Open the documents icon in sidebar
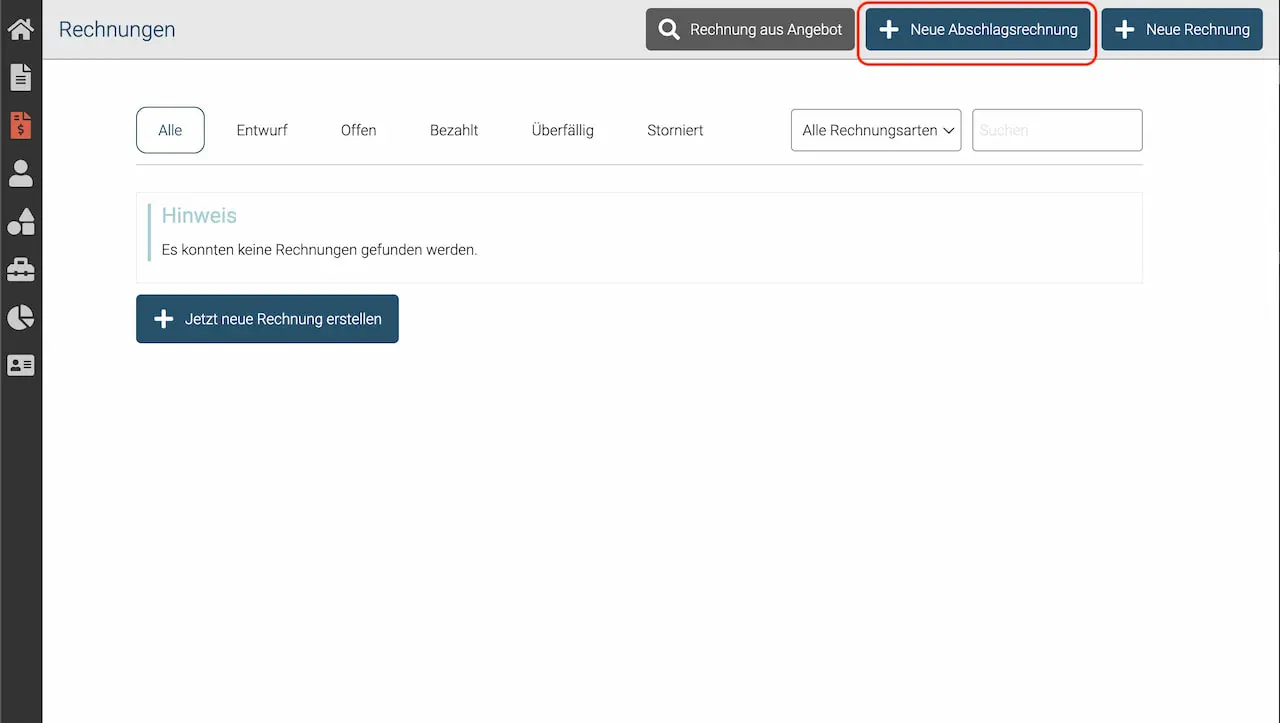Viewport: 1280px width, 723px height. click(20, 77)
